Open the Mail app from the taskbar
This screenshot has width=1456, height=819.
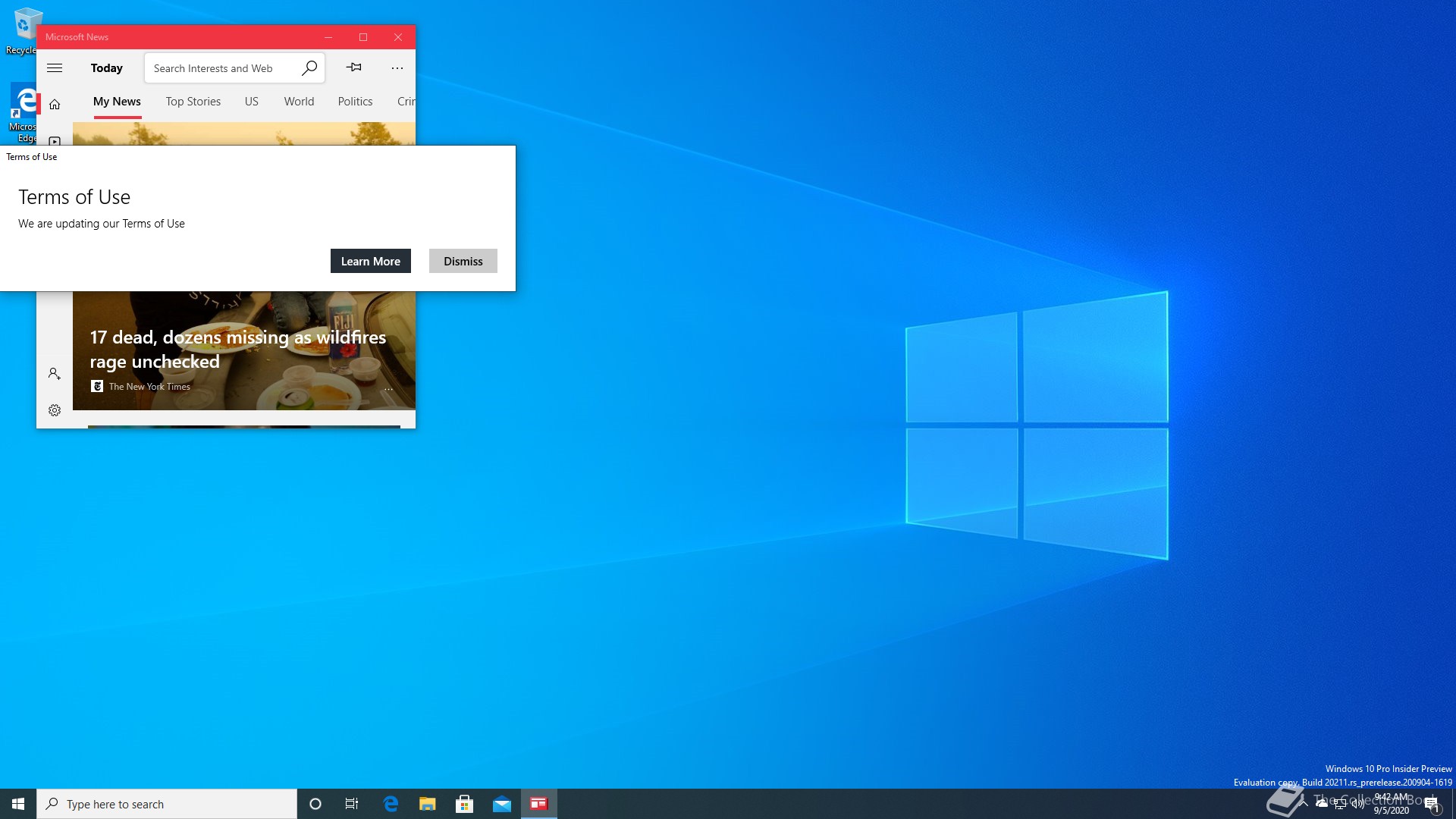pyautogui.click(x=502, y=804)
